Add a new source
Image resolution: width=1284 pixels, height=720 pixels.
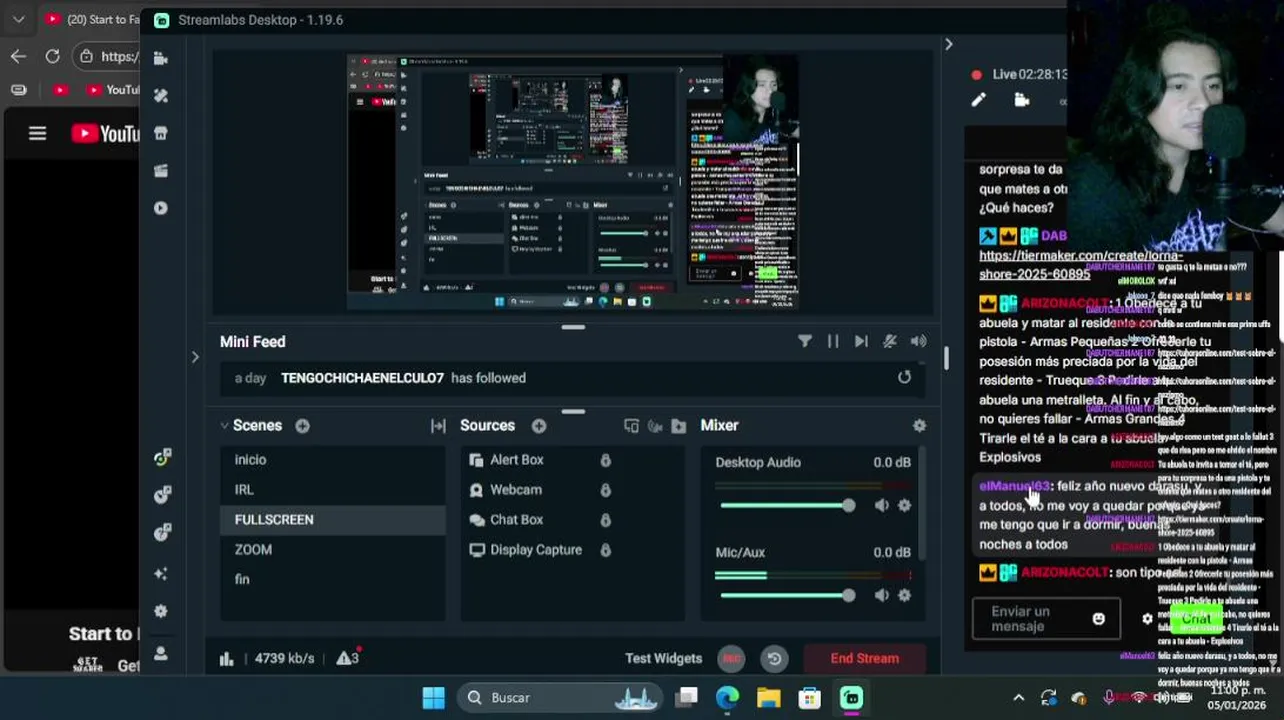pos(539,426)
